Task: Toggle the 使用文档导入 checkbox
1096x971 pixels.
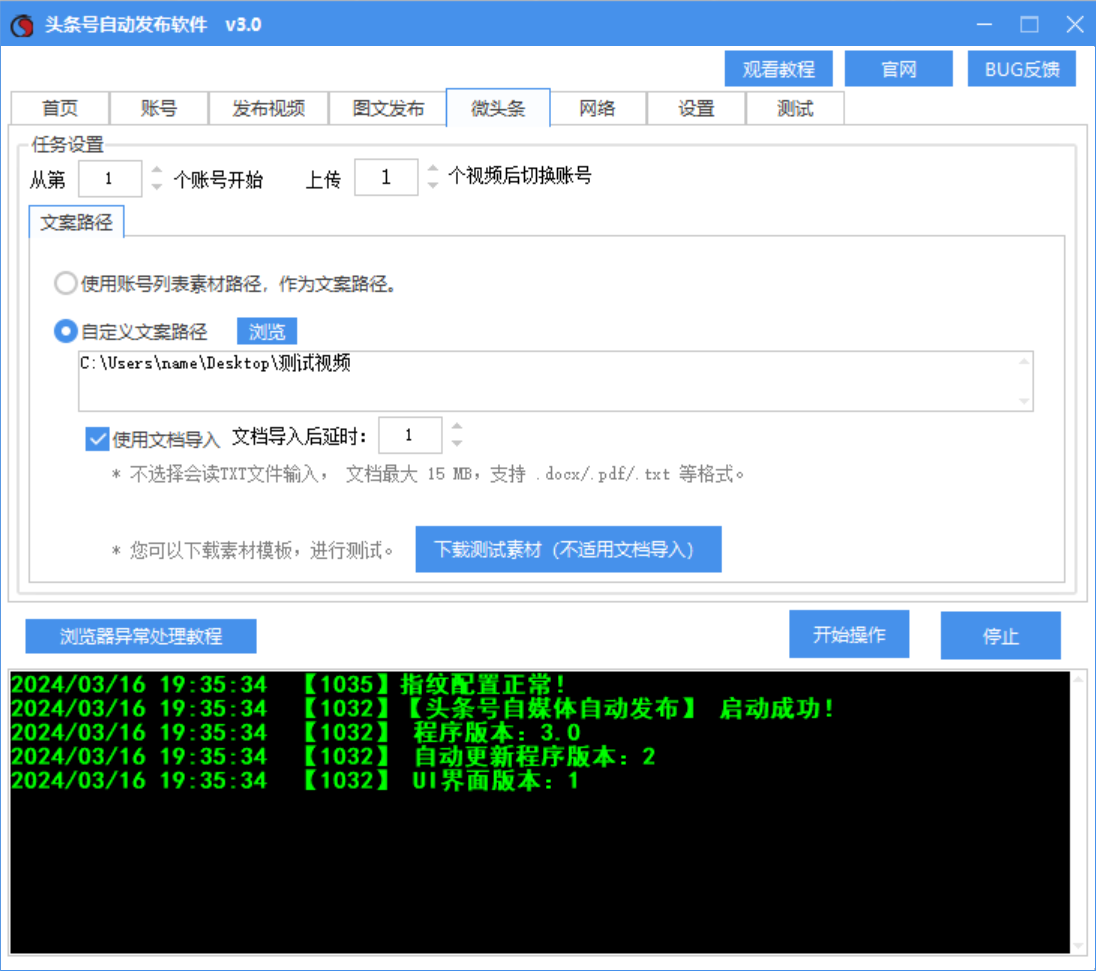Action: [x=97, y=439]
